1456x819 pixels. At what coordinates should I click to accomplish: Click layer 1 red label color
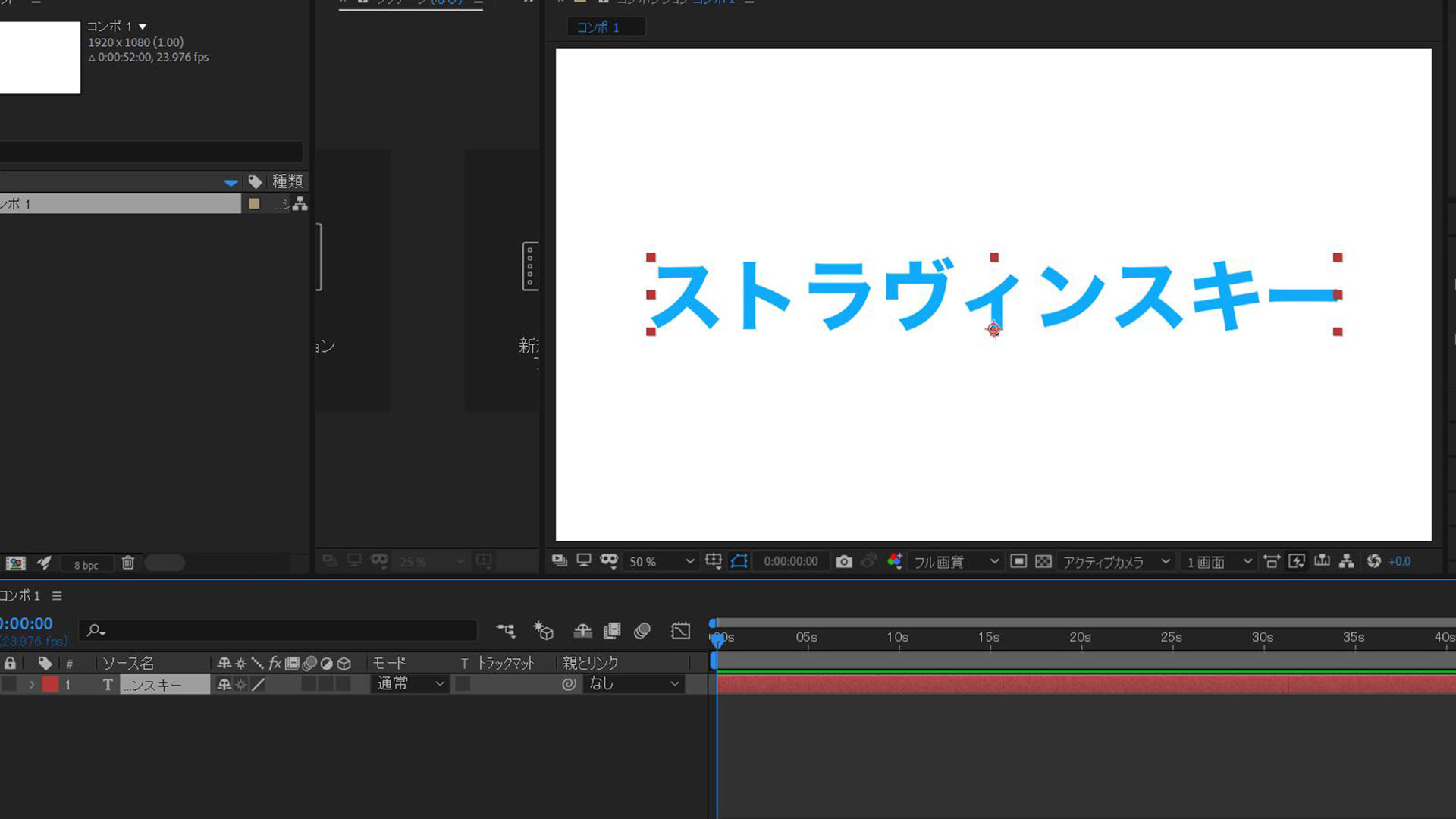tap(50, 684)
